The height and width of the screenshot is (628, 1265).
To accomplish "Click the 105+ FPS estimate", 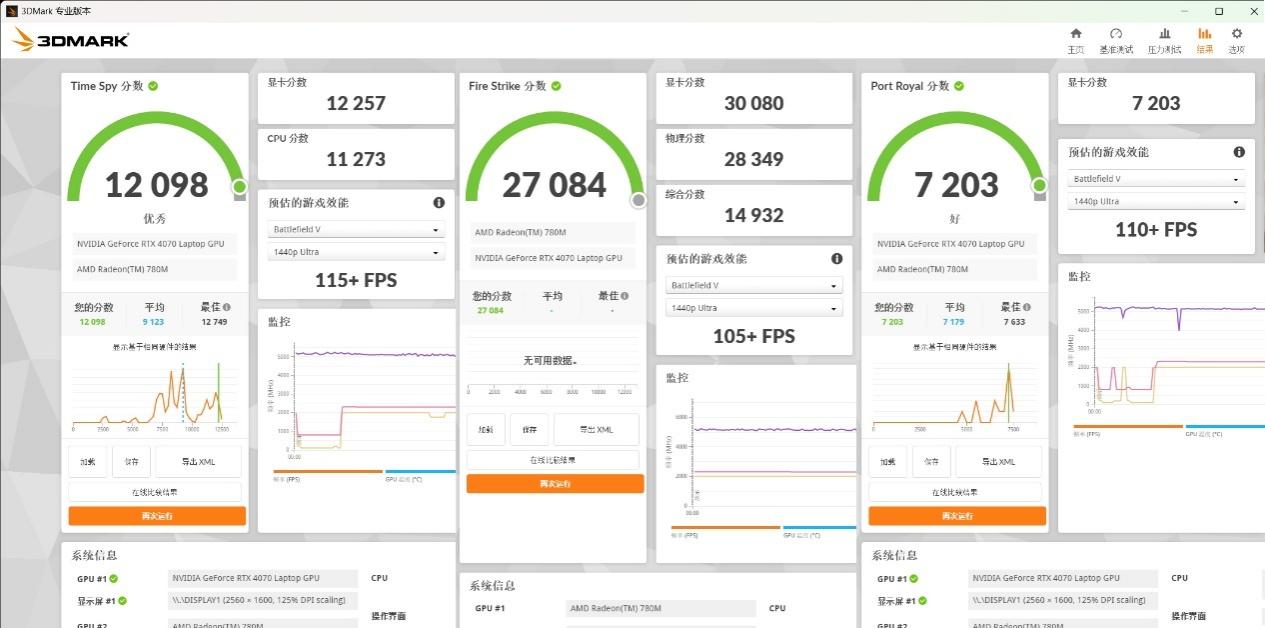I will pyautogui.click(x=754, y=336).
